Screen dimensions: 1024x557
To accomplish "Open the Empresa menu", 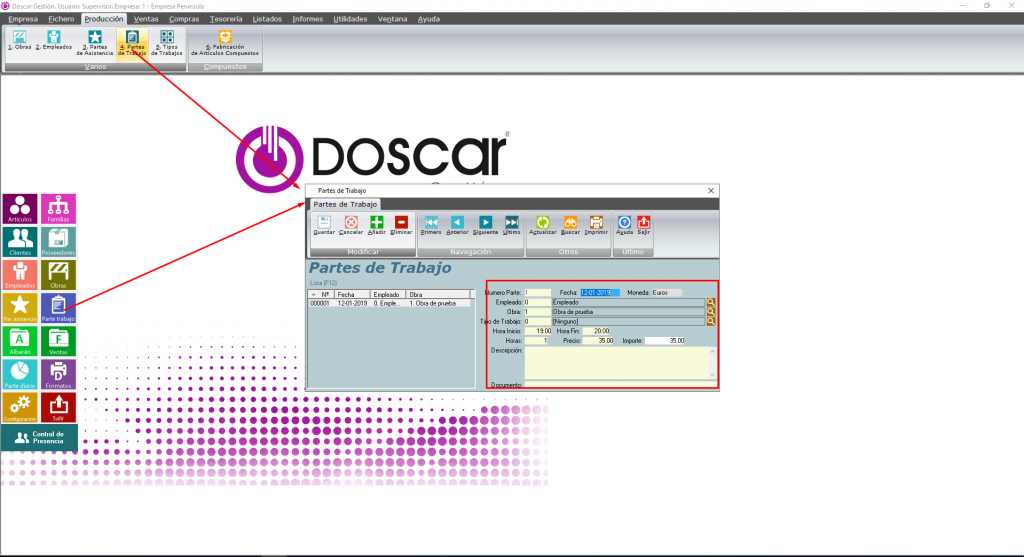I will [x=23, y=19].
